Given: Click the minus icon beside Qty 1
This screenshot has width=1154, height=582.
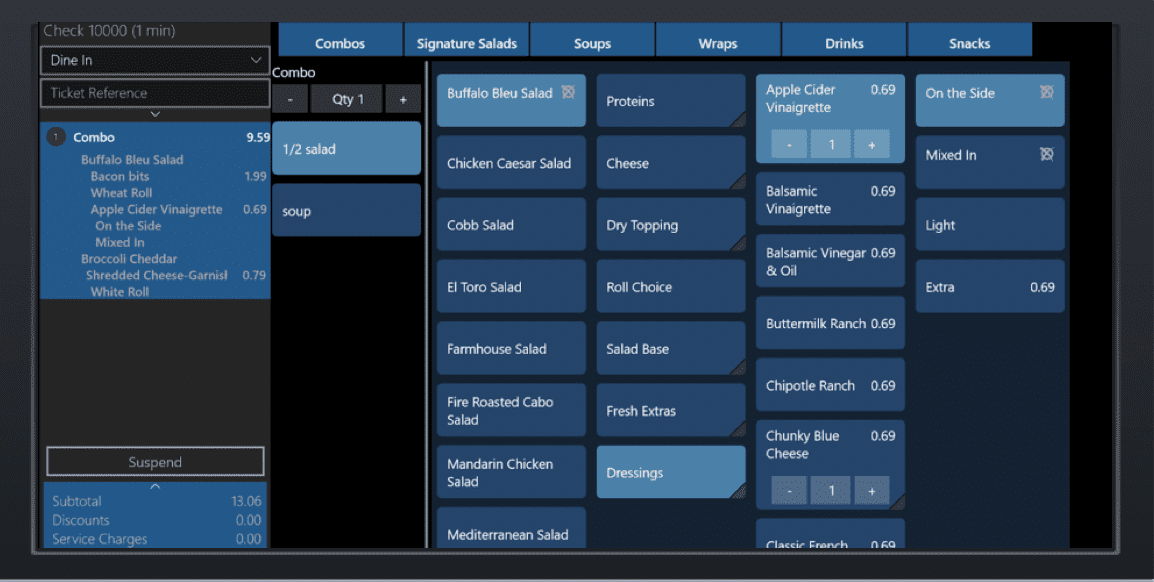Looking at the screenshot, I should (x=290, y=99).
